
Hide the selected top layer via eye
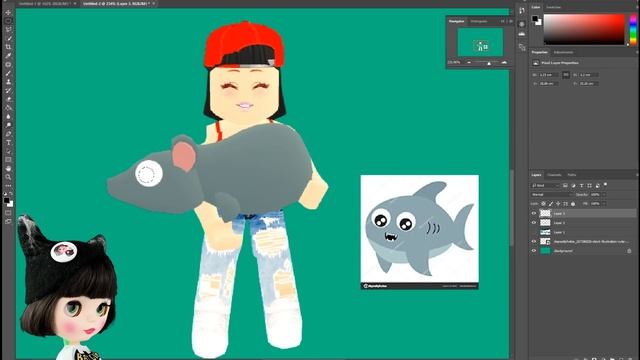point(533,213)
